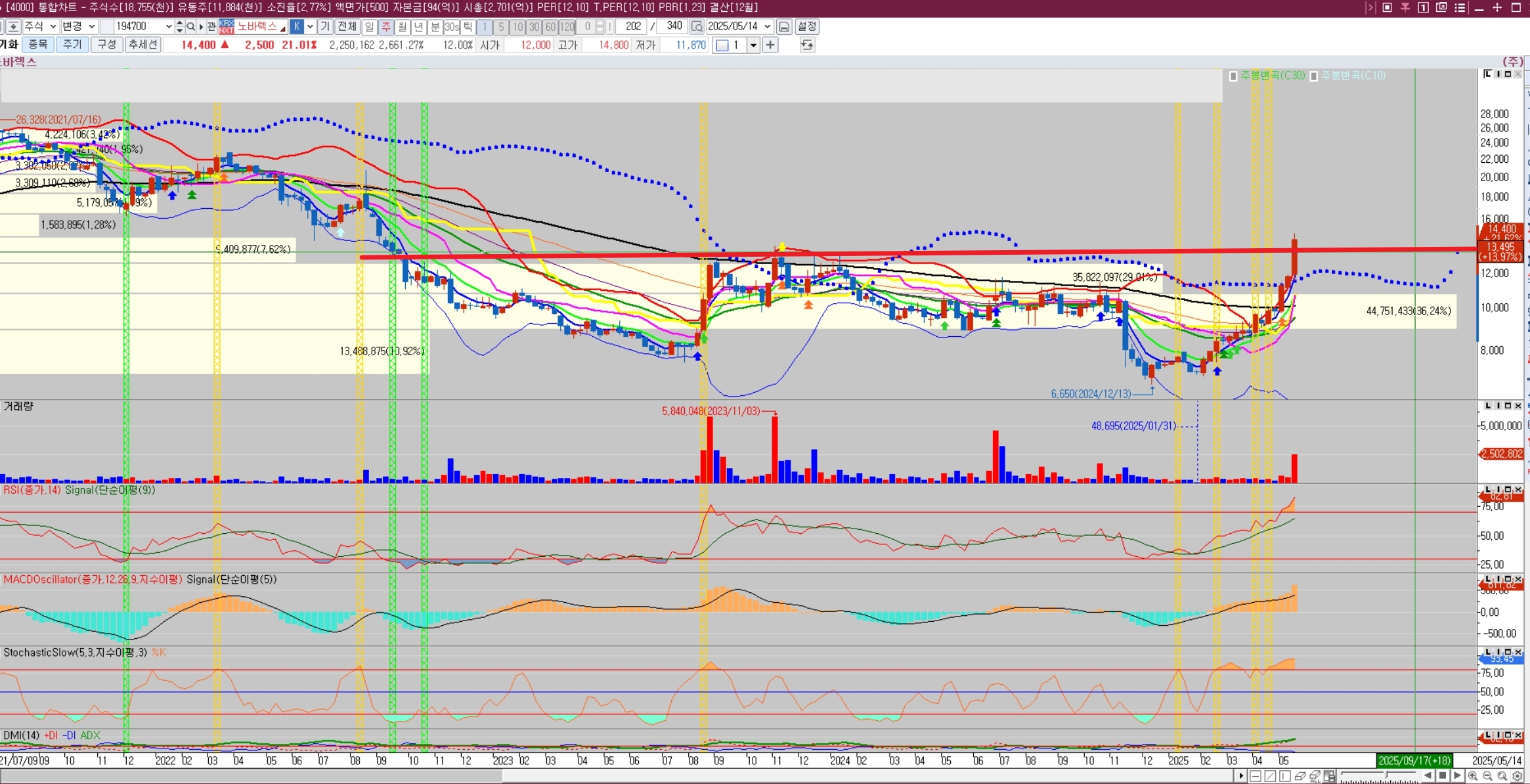Switch chart period to 일 (daily)
Screen dimensions: 1530x784
tap(369, 27)
